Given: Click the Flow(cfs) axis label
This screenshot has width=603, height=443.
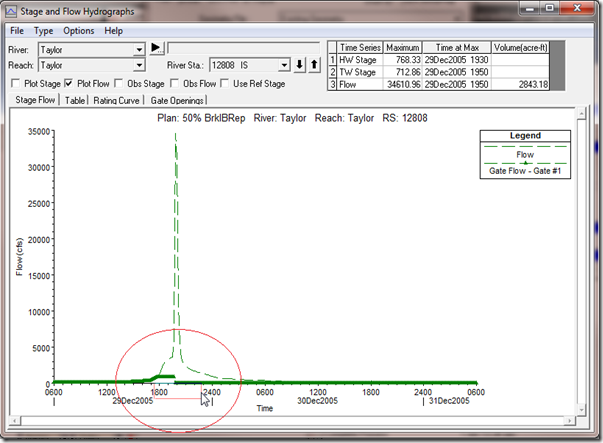Looking at the screenshot, I should tap(19, 256).
